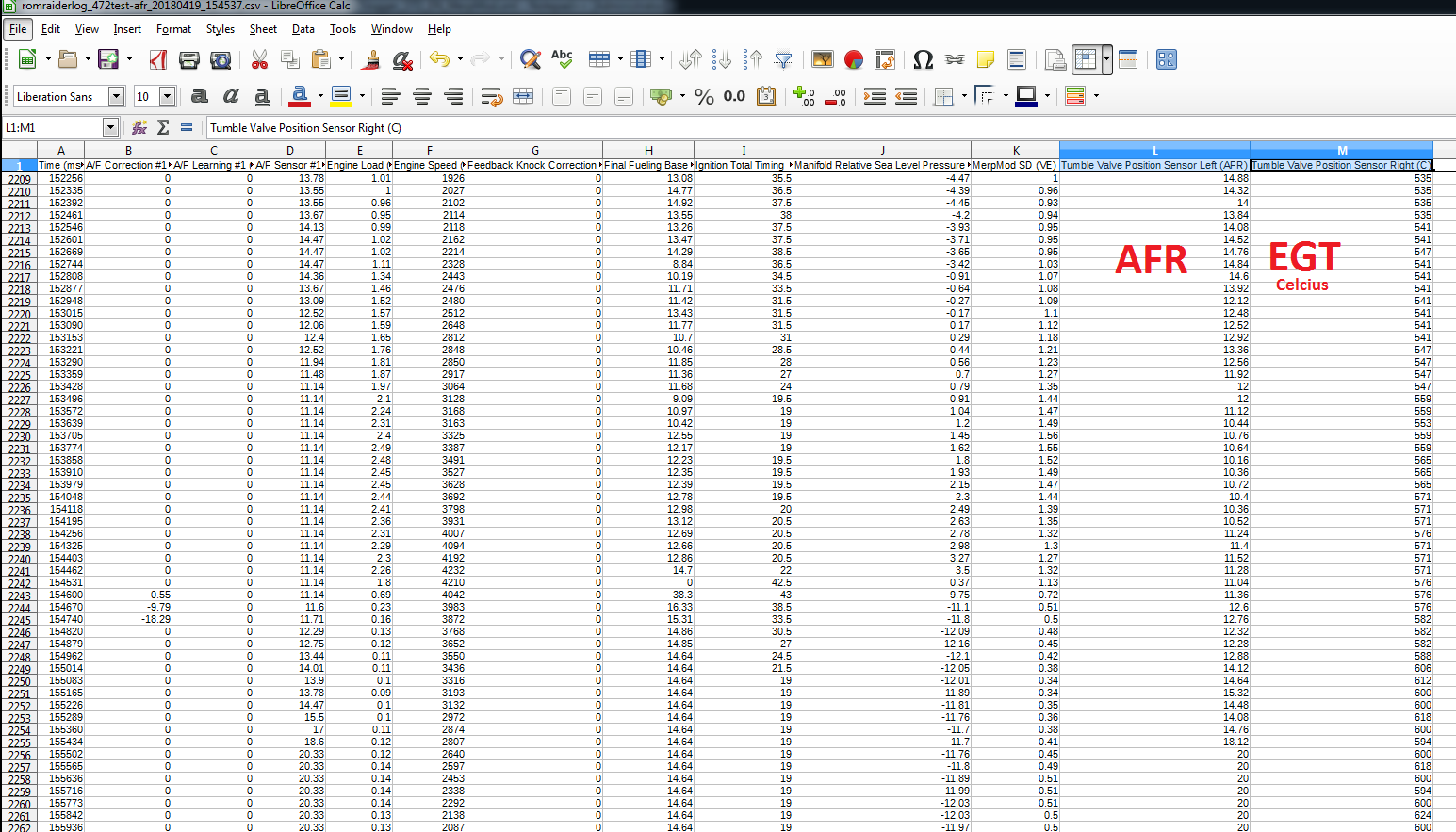The width and height of the screenshot is (1456, 832).
Task: Click the Sum sigma icon in formula bar
Action: pos(163,127)
